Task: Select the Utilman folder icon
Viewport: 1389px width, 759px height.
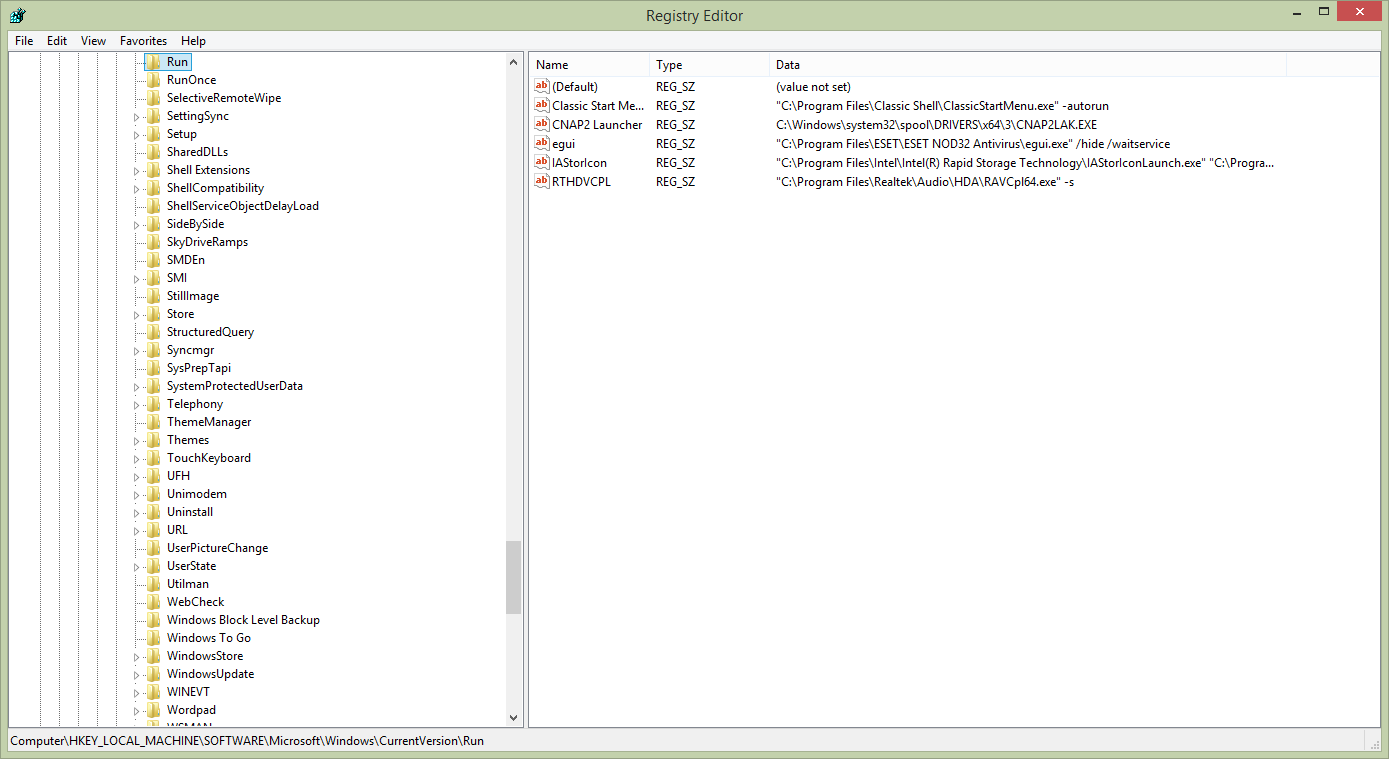Action: coord(153,584)
